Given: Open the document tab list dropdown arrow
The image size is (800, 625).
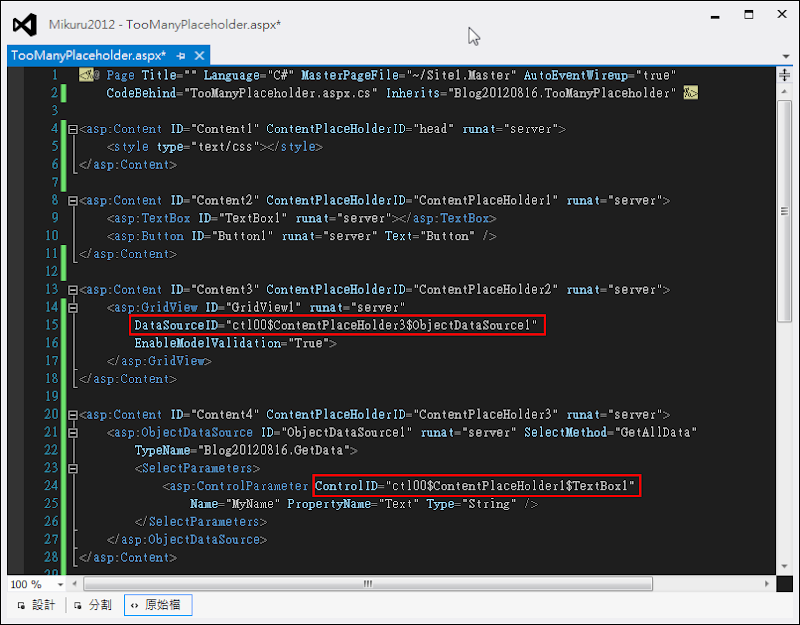Looking at the screenshot, I should pyautogui.click(x=786, y=56).
